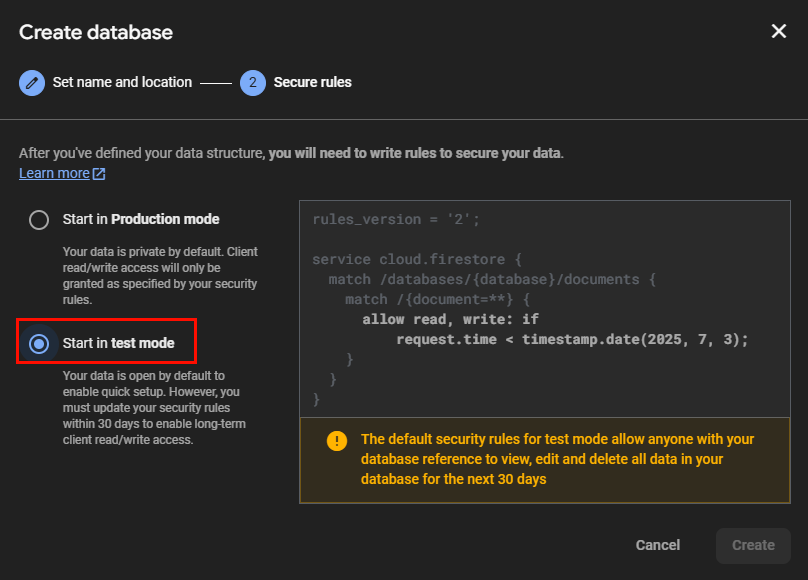The image size is (808, 580).
Task: Click the Create button
Action: point(752,545)
